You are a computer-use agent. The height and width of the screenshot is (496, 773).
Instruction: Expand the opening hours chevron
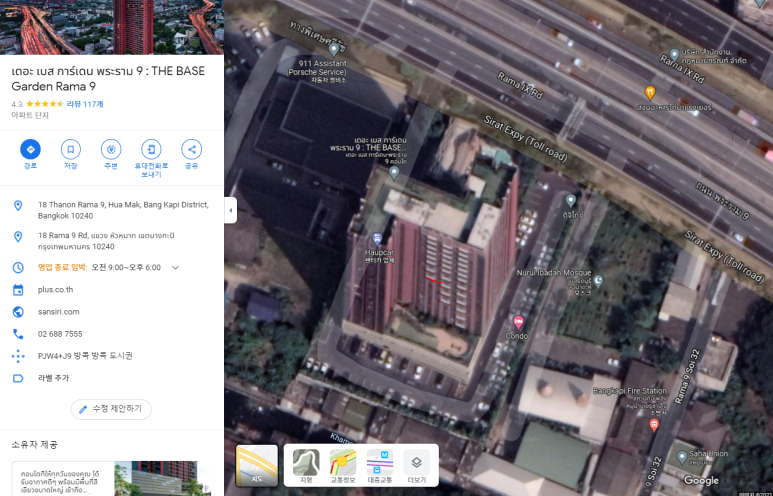[x=175, y=268]
